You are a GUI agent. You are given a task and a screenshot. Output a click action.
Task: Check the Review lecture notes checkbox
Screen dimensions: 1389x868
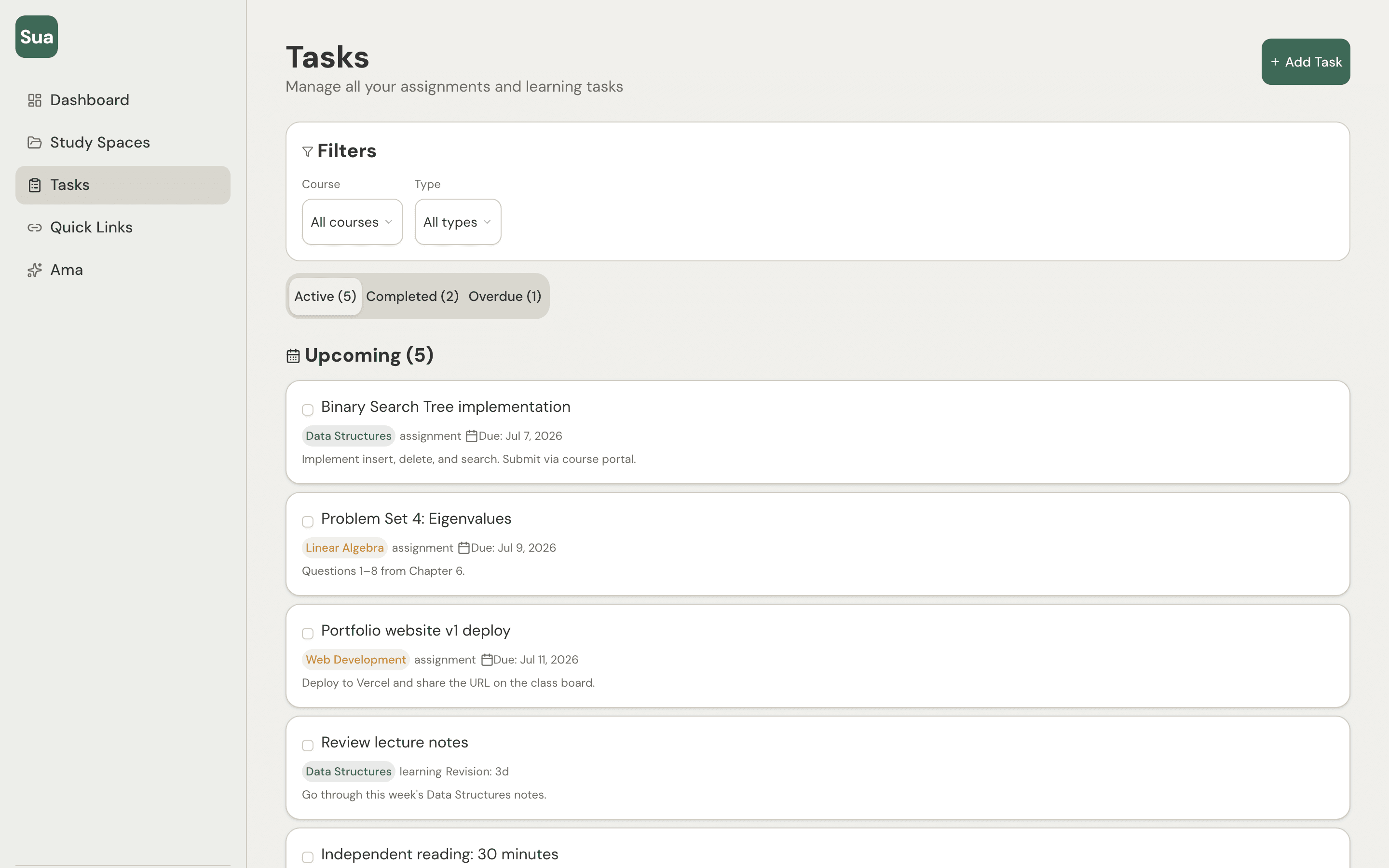(308, 746)
